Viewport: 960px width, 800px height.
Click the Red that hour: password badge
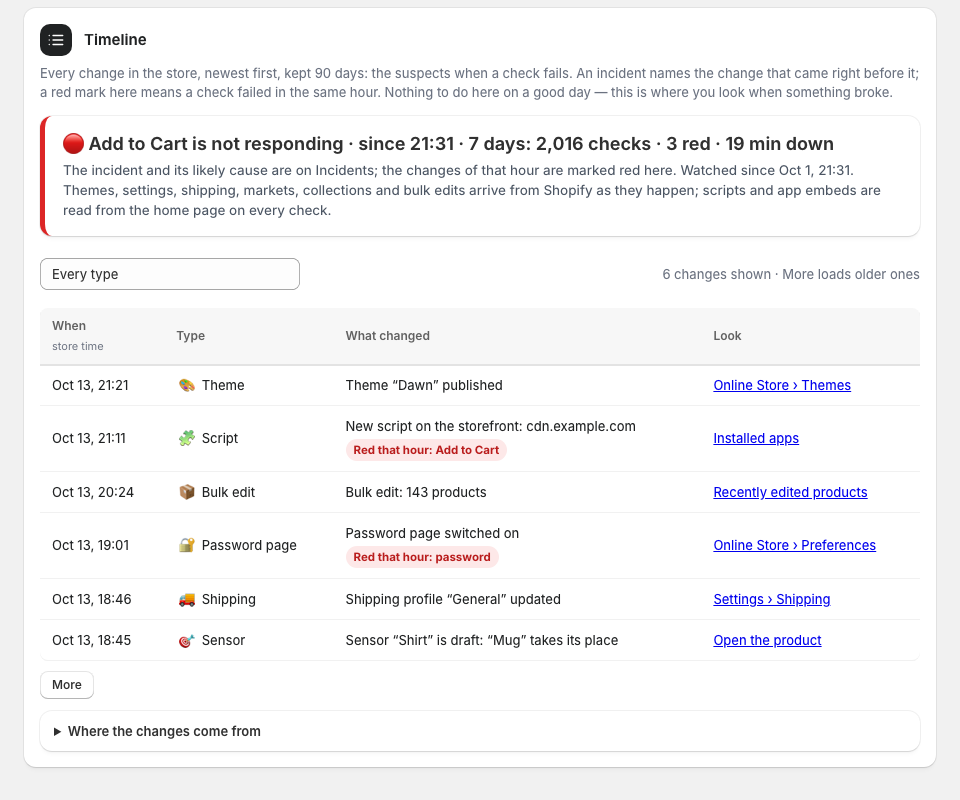coord(422,557)
